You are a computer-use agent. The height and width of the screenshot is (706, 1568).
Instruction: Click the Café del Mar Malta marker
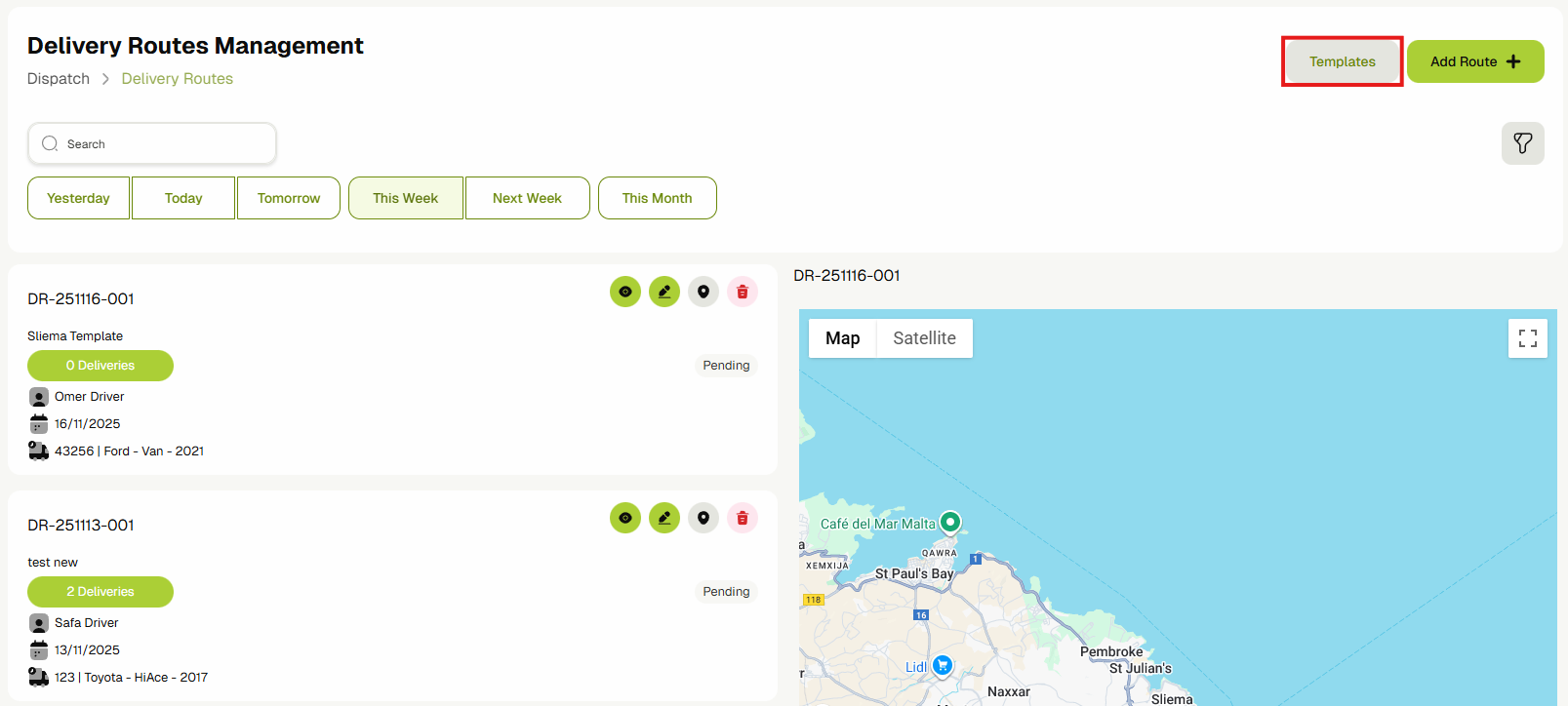tap(949, 522)
